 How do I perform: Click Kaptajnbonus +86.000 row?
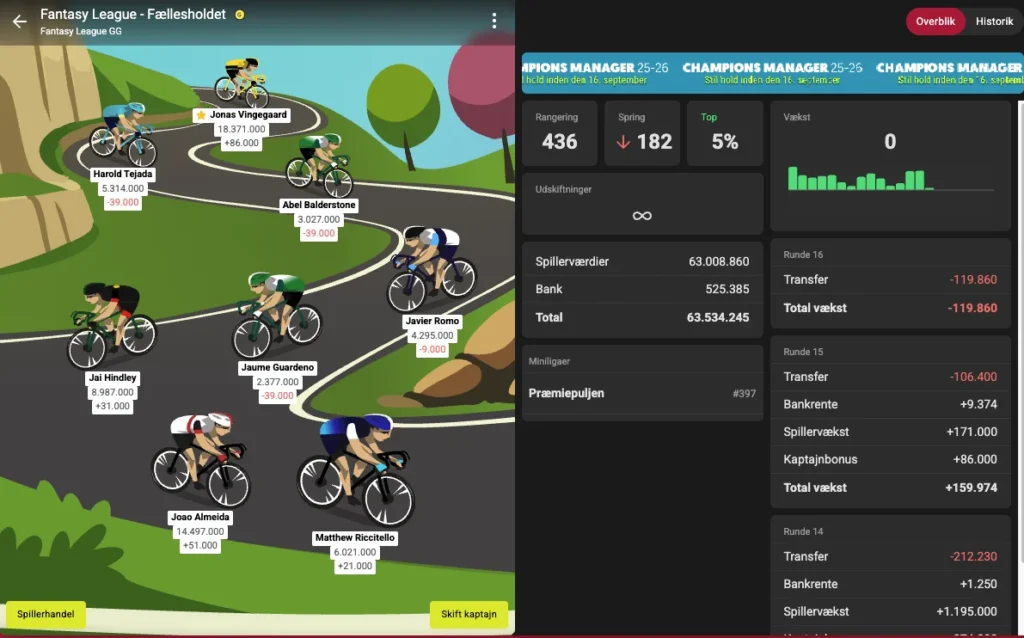890,459
